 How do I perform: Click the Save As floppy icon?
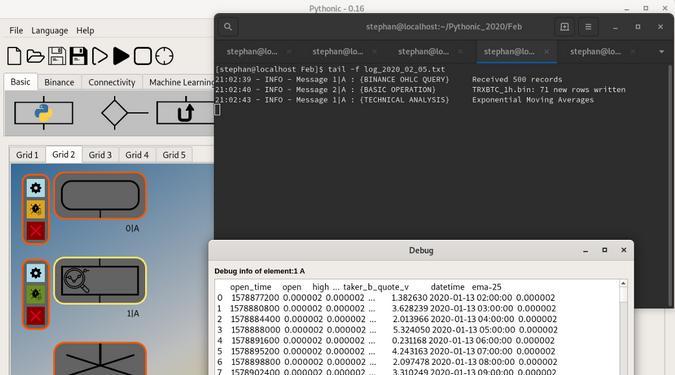(x=57, y=56)
